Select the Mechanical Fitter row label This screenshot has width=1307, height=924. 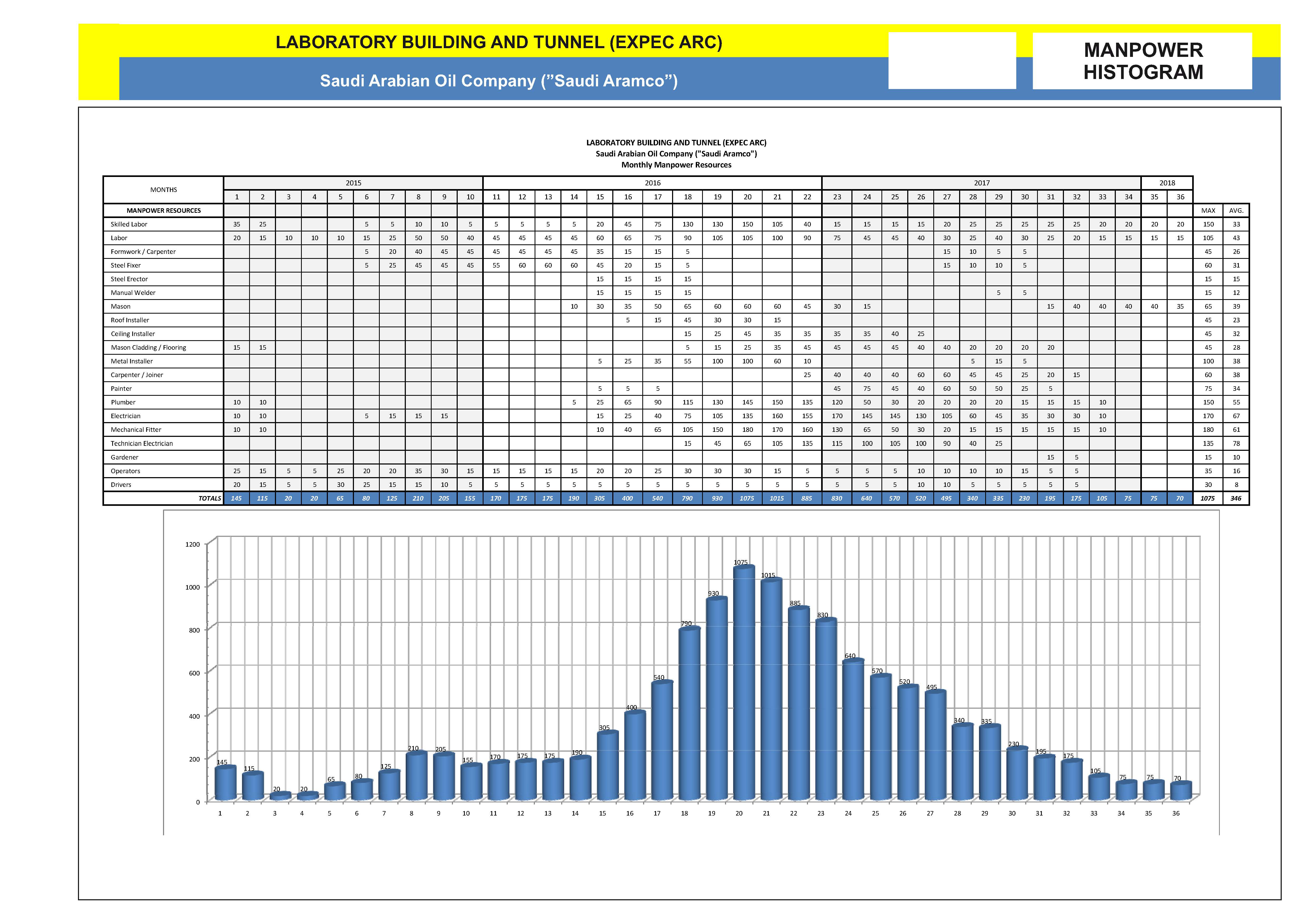[x=135, y=430]
